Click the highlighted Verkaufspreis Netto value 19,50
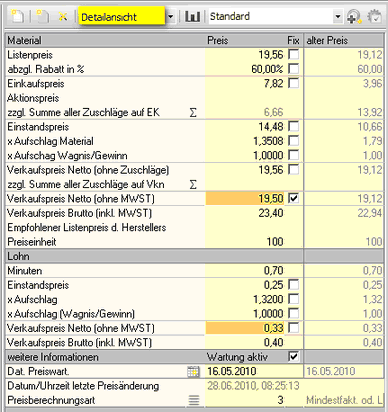This screenshot has width=388, height=412. tap(246, 198)
